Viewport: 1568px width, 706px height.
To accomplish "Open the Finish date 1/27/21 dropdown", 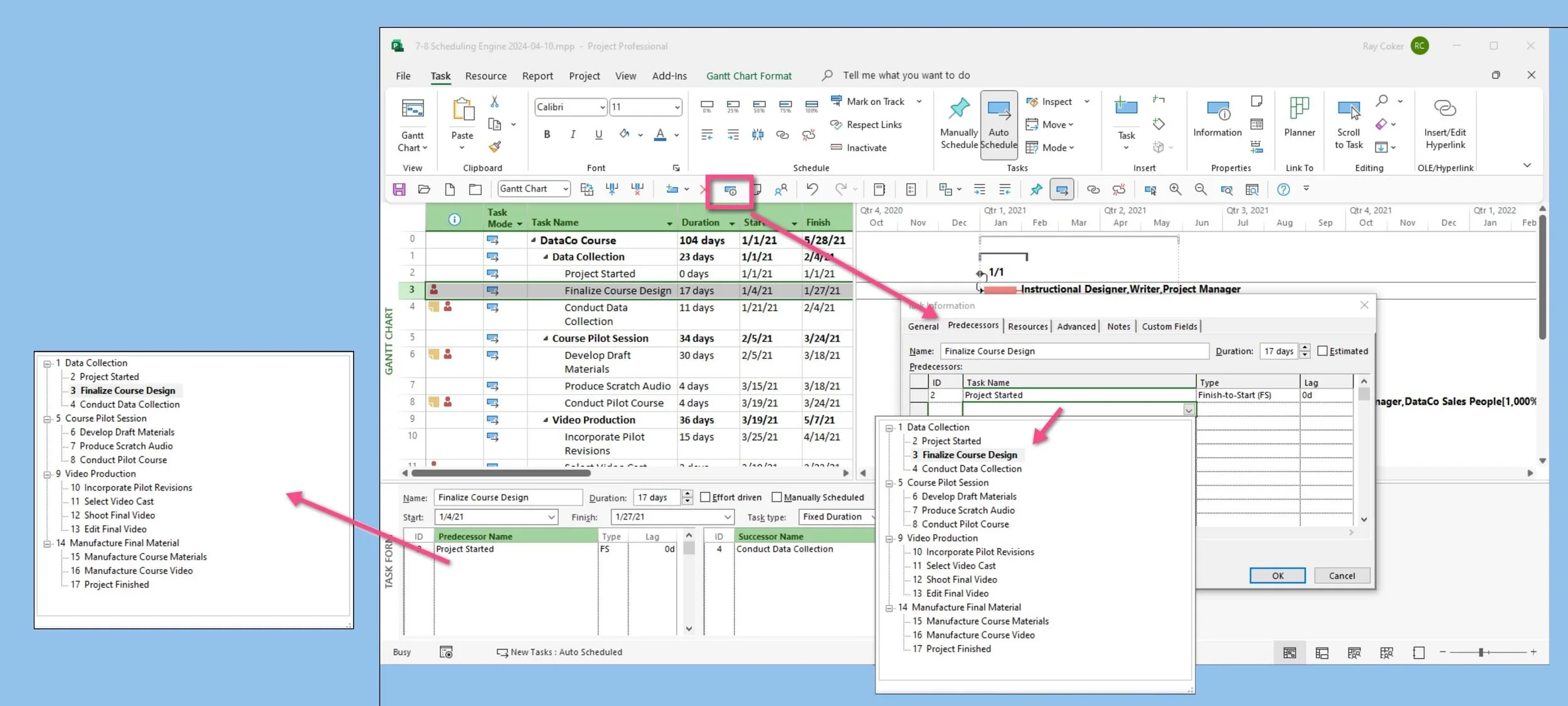I will tap(728, 517).
